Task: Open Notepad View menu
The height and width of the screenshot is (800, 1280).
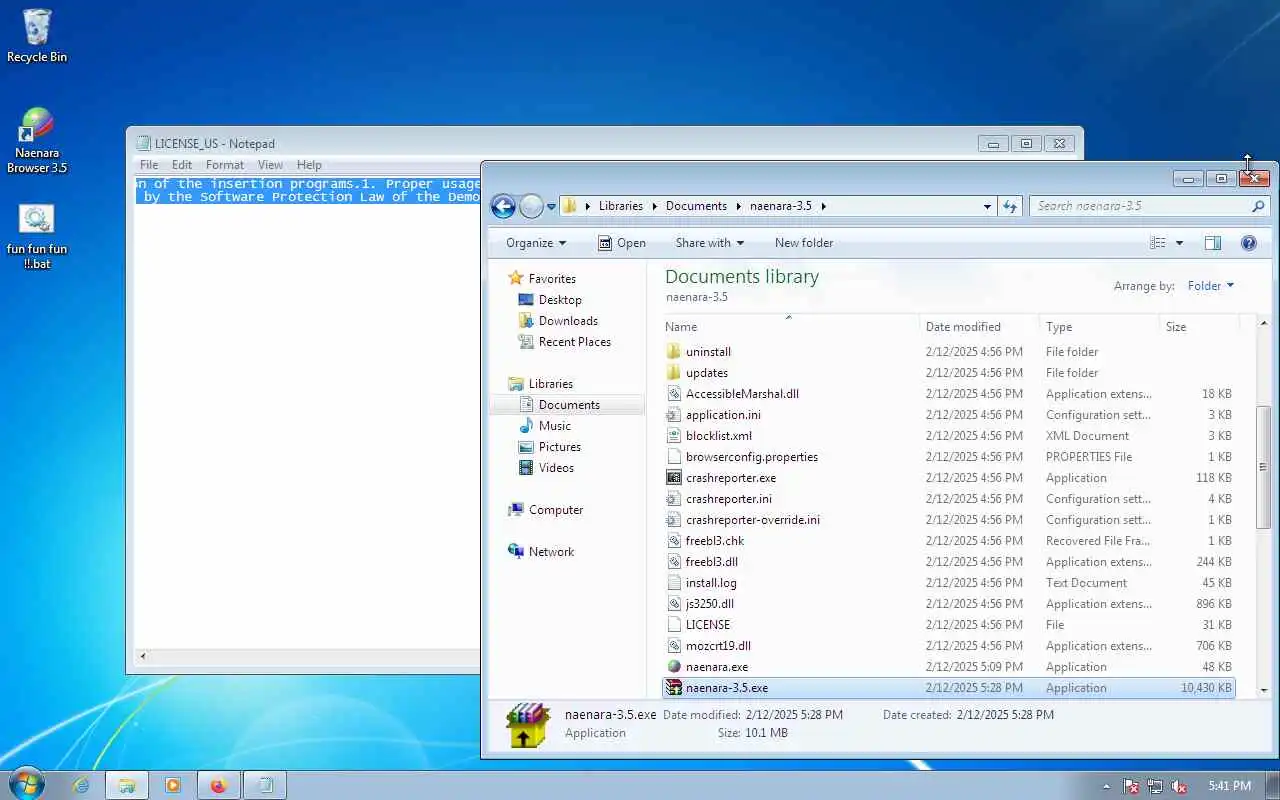Action: (270, 165)
